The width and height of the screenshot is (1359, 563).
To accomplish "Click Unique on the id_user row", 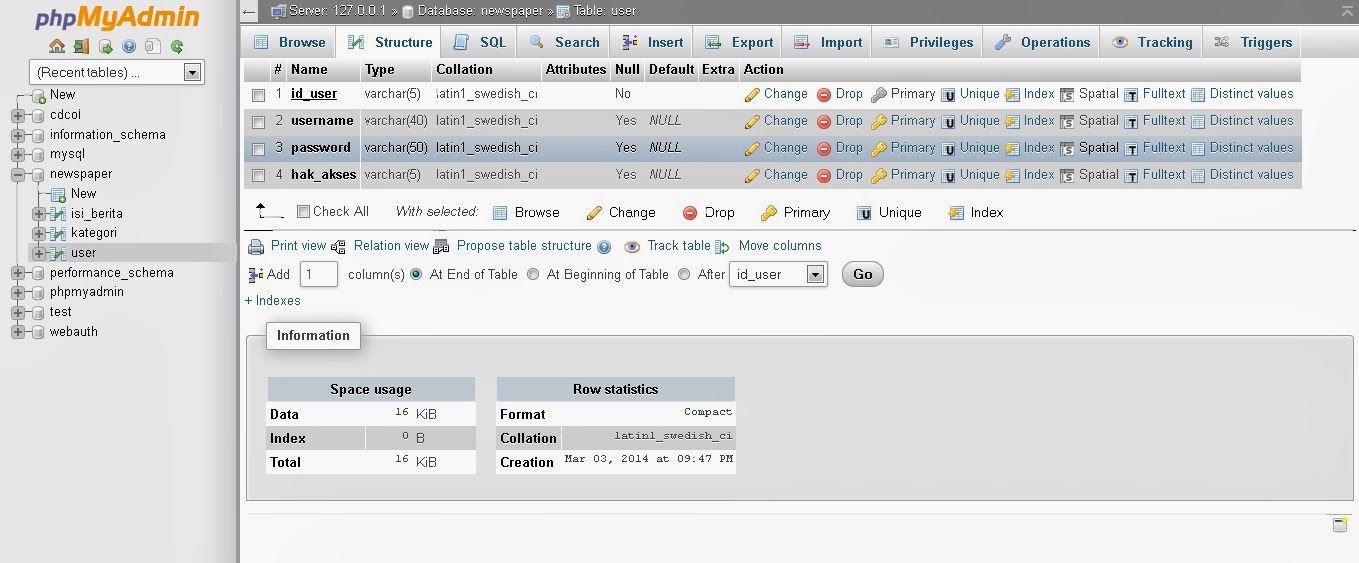I will click(x=970, y=94).
